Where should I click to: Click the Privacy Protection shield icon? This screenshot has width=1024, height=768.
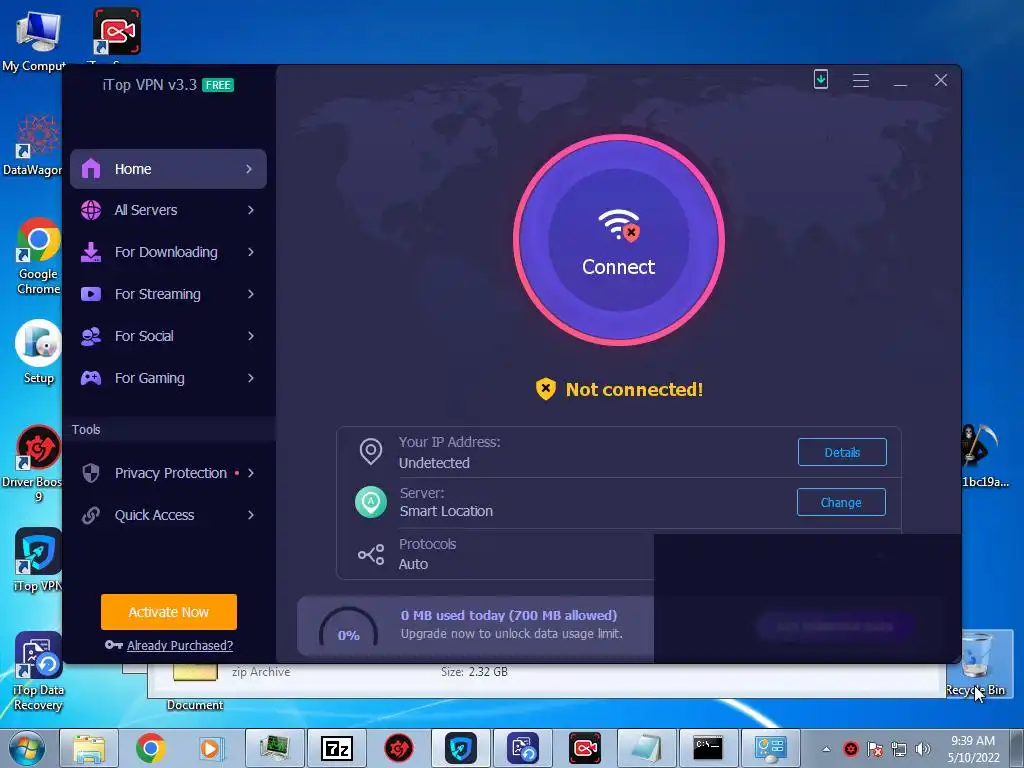click(91, 473)
